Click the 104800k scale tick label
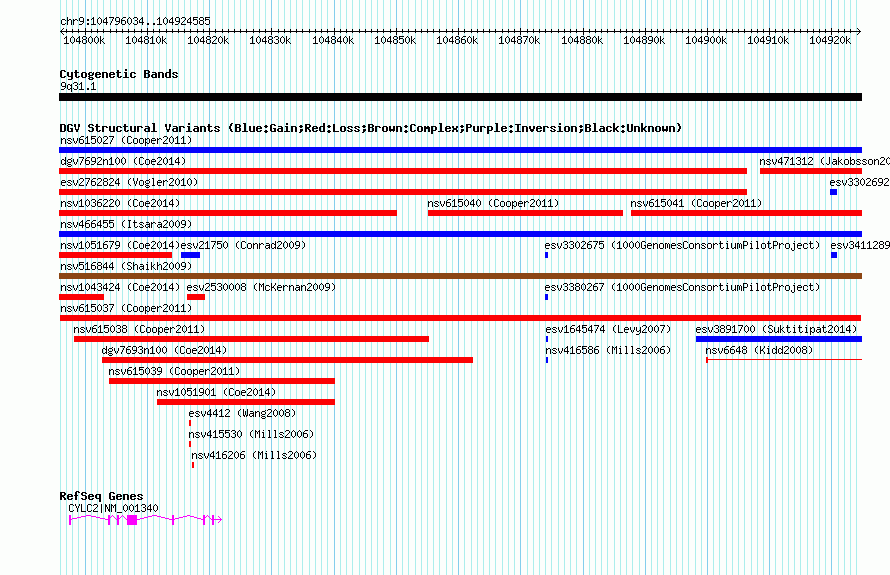 coord(84,40)
